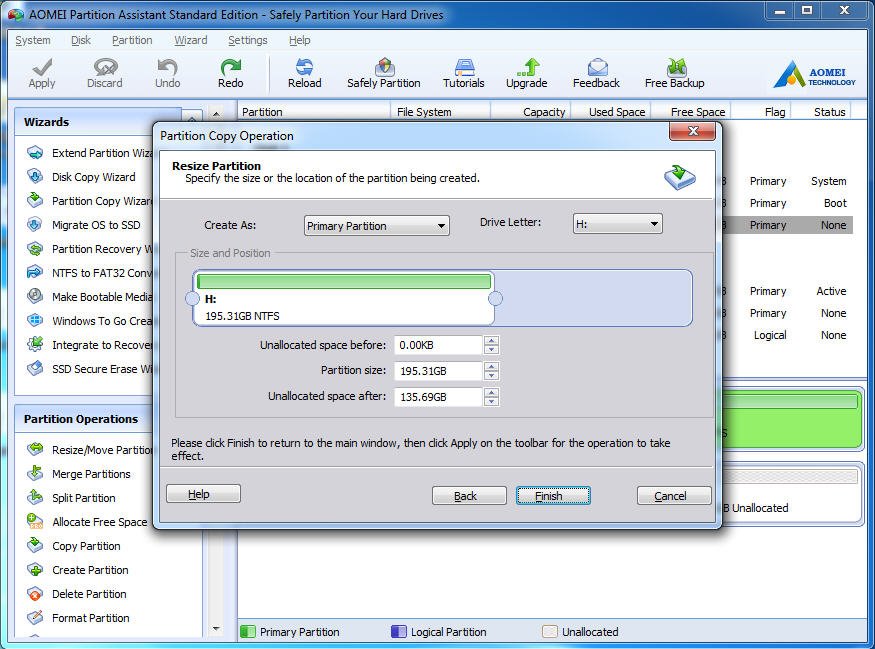875x649 pixels.
Task: Increase unallocated space after value
Action: coord(491,393)
